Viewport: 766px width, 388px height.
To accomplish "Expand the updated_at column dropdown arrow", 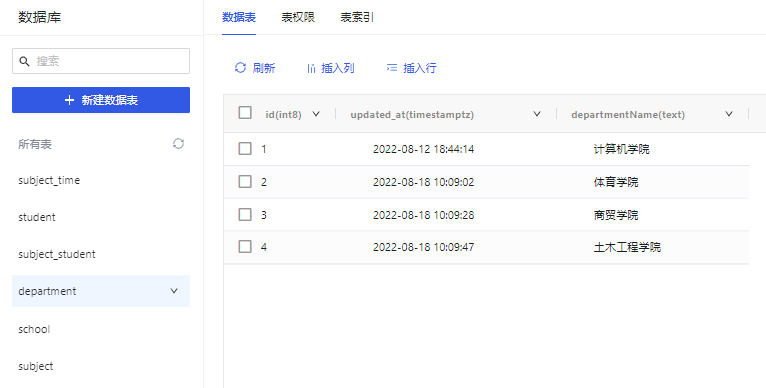I will point(537,114).
